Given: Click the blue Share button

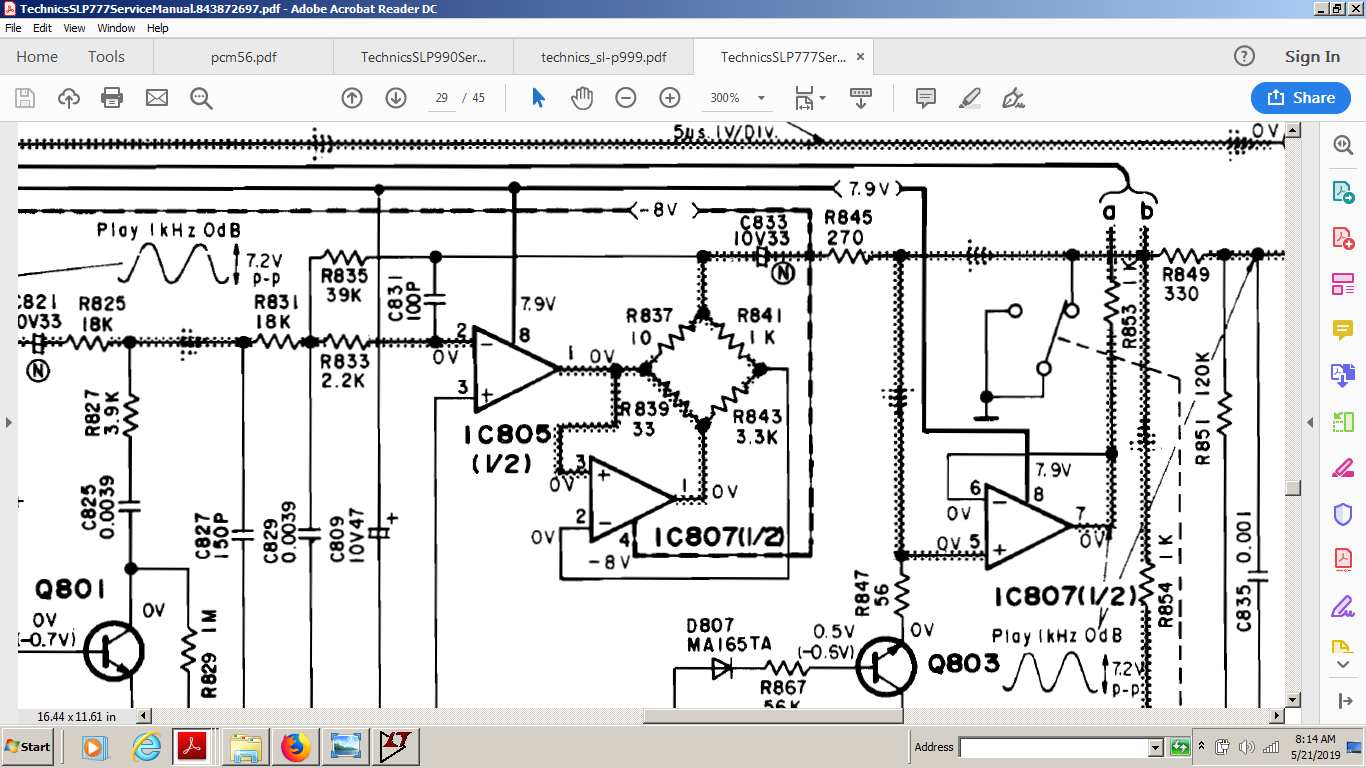Looking at the screenshot, I should 1301,98.
